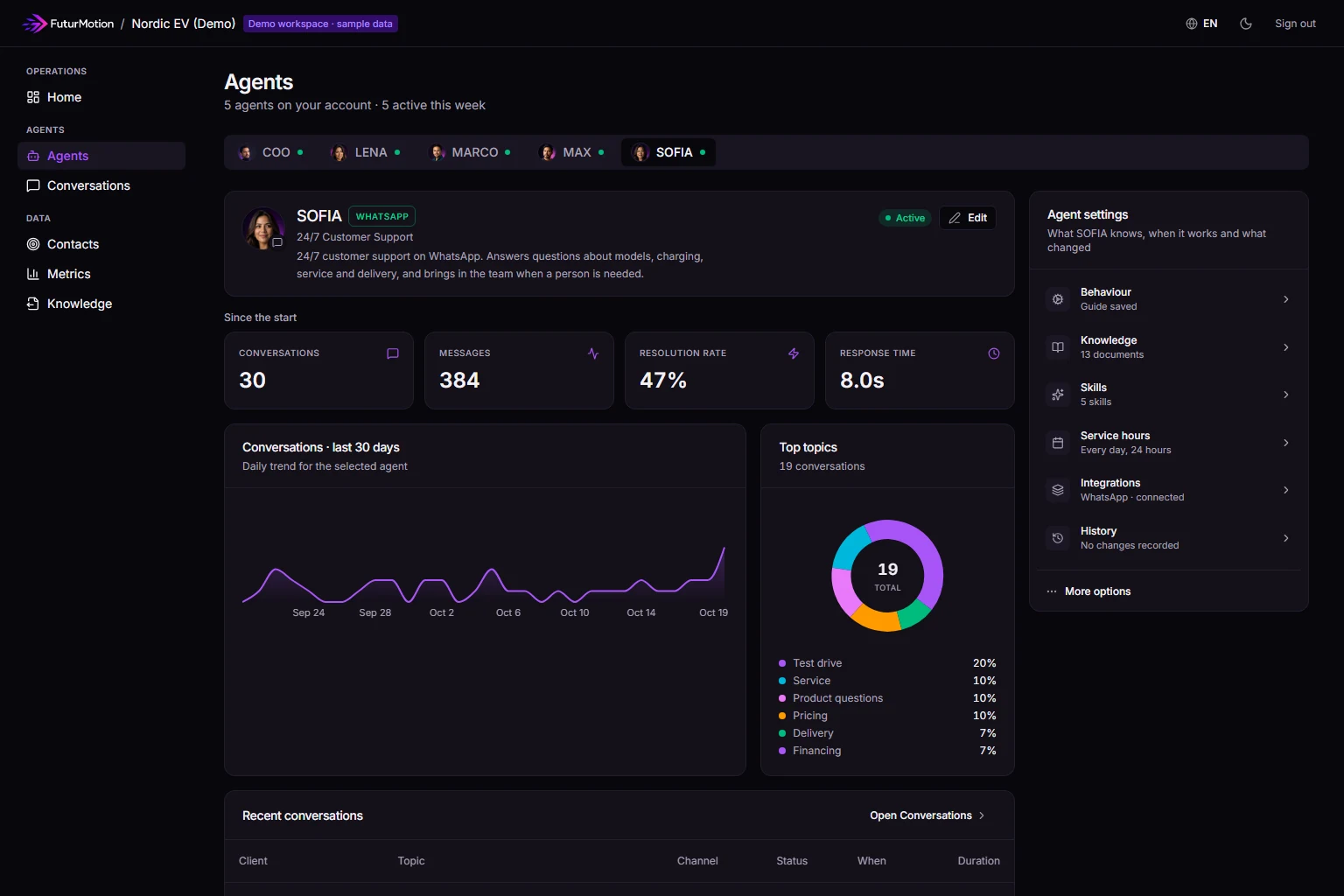Screen dimensions: 1344x896
Task: Go to Contacts in sidebar
Action: (101, 244)
